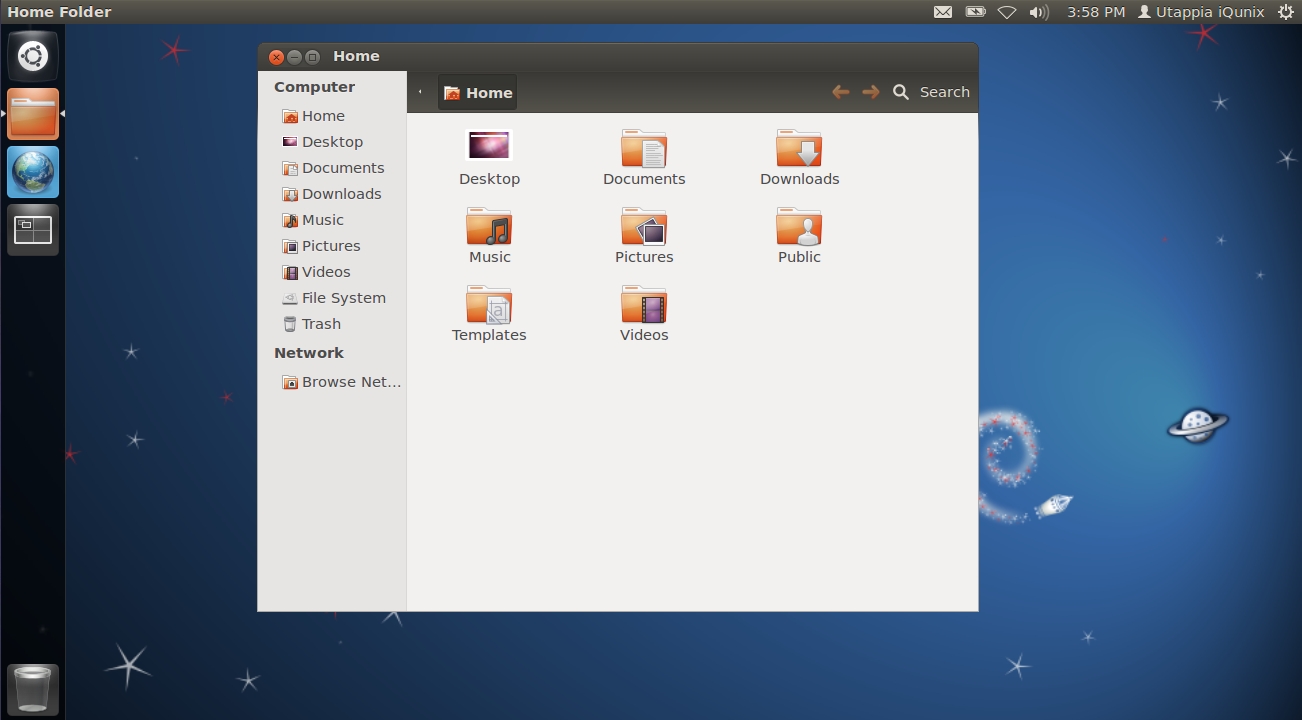Screen dimensions: 1302x720
Task: Expand the path bar left arrow
Action: tap(420, 92)
